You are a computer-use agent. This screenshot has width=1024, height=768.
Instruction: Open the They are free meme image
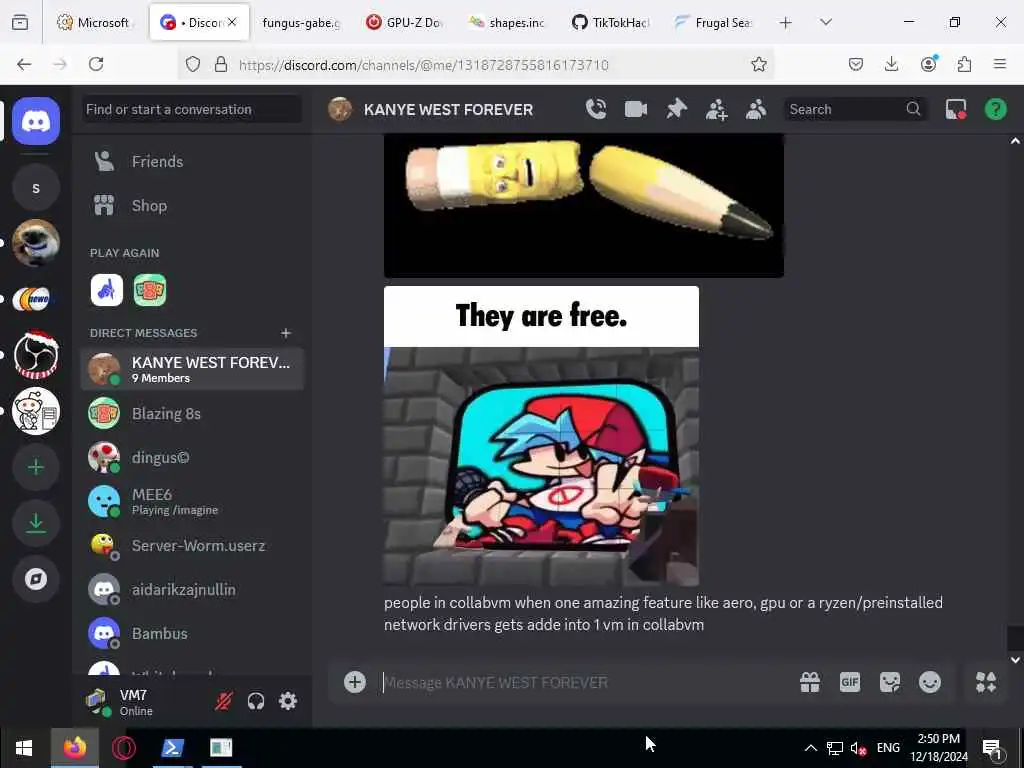541,436
